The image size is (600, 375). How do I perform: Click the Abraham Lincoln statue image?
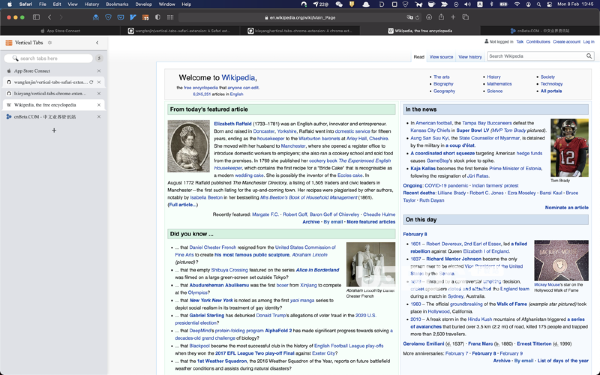point(370,264)
